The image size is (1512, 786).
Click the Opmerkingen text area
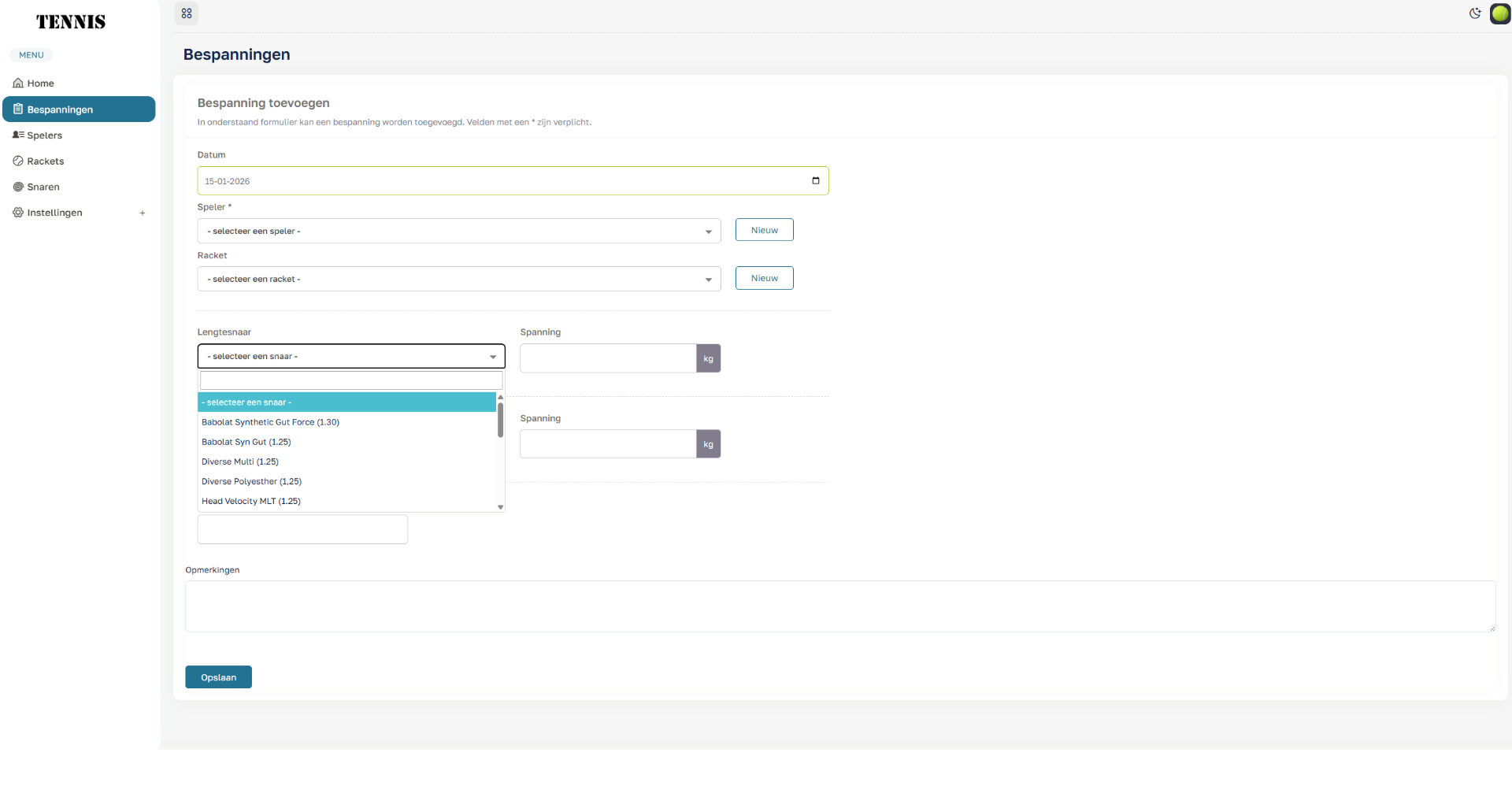pos(839,606)
